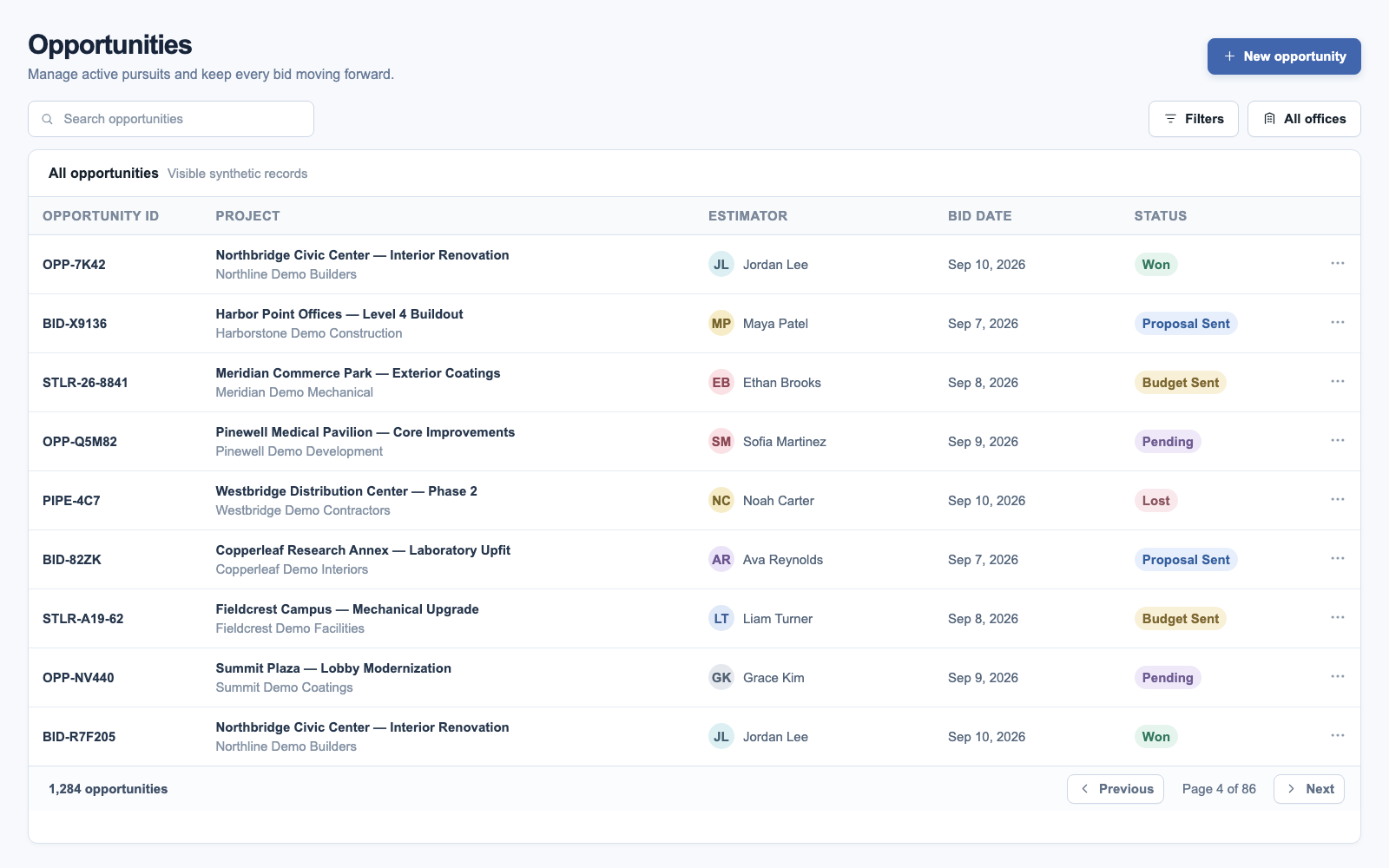1389x868 pixels.
Task: Select opportunity ID BID-R7F205
Action: [x=79, y=737]
